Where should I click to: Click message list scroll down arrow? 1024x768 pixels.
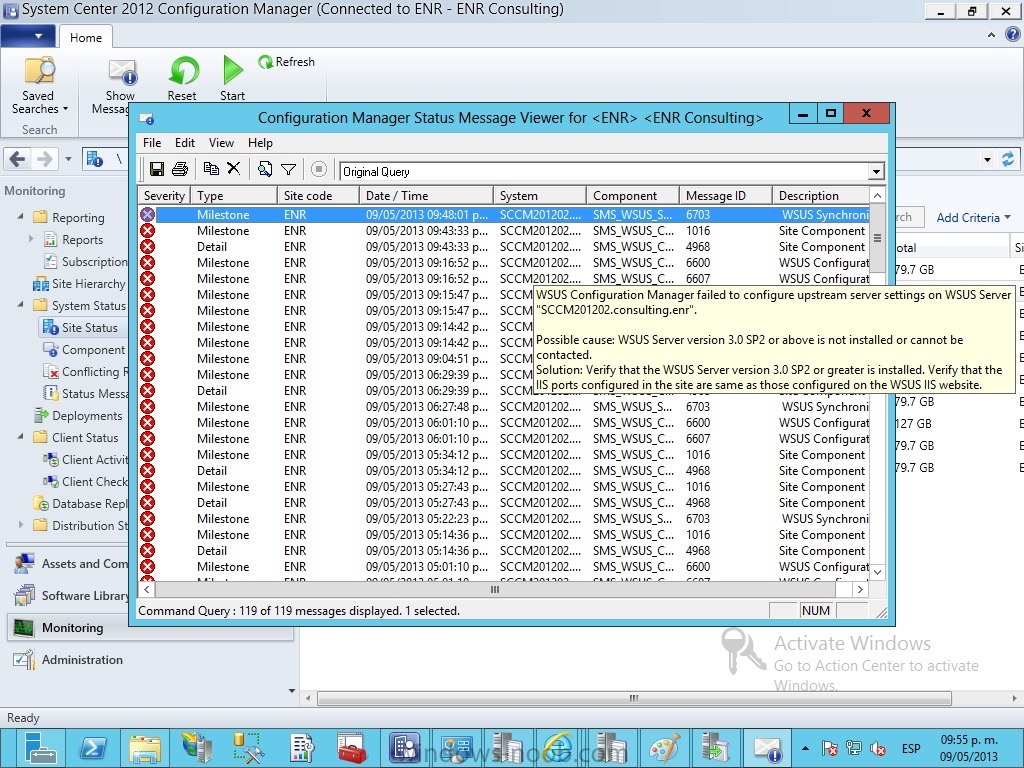[878, 571]
